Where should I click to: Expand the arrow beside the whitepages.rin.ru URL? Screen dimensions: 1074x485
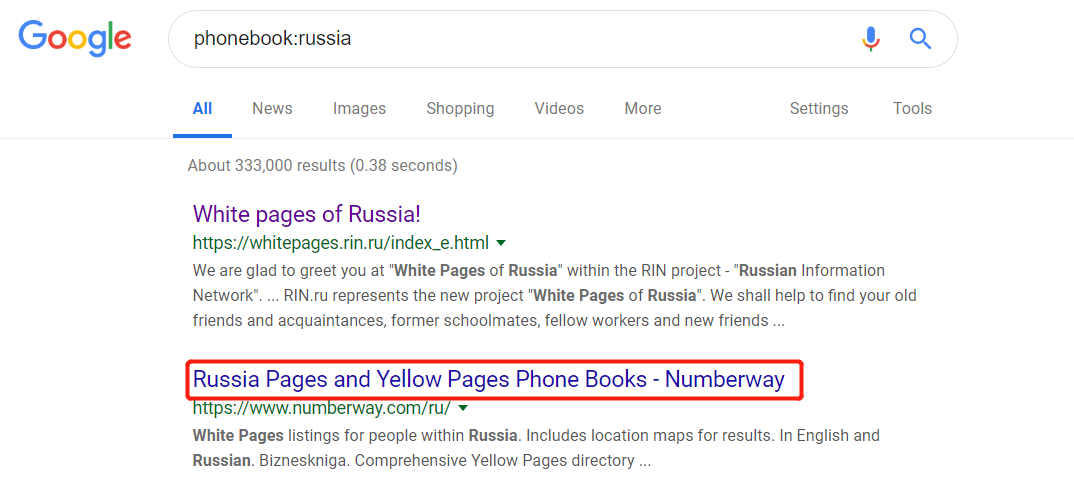click(x=501, y=243)
